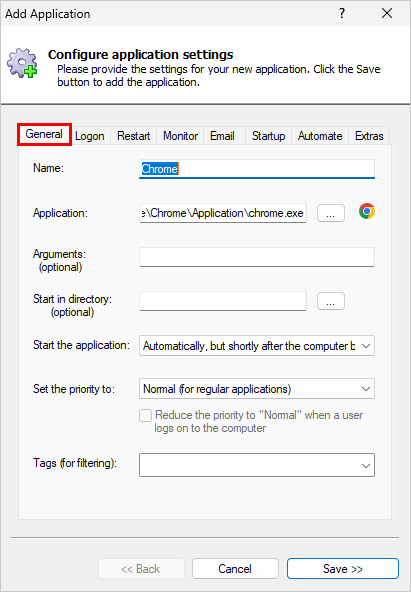Browse for Start in directory folder
Screen dimensions: 411x592
click(x=331, y=301)
